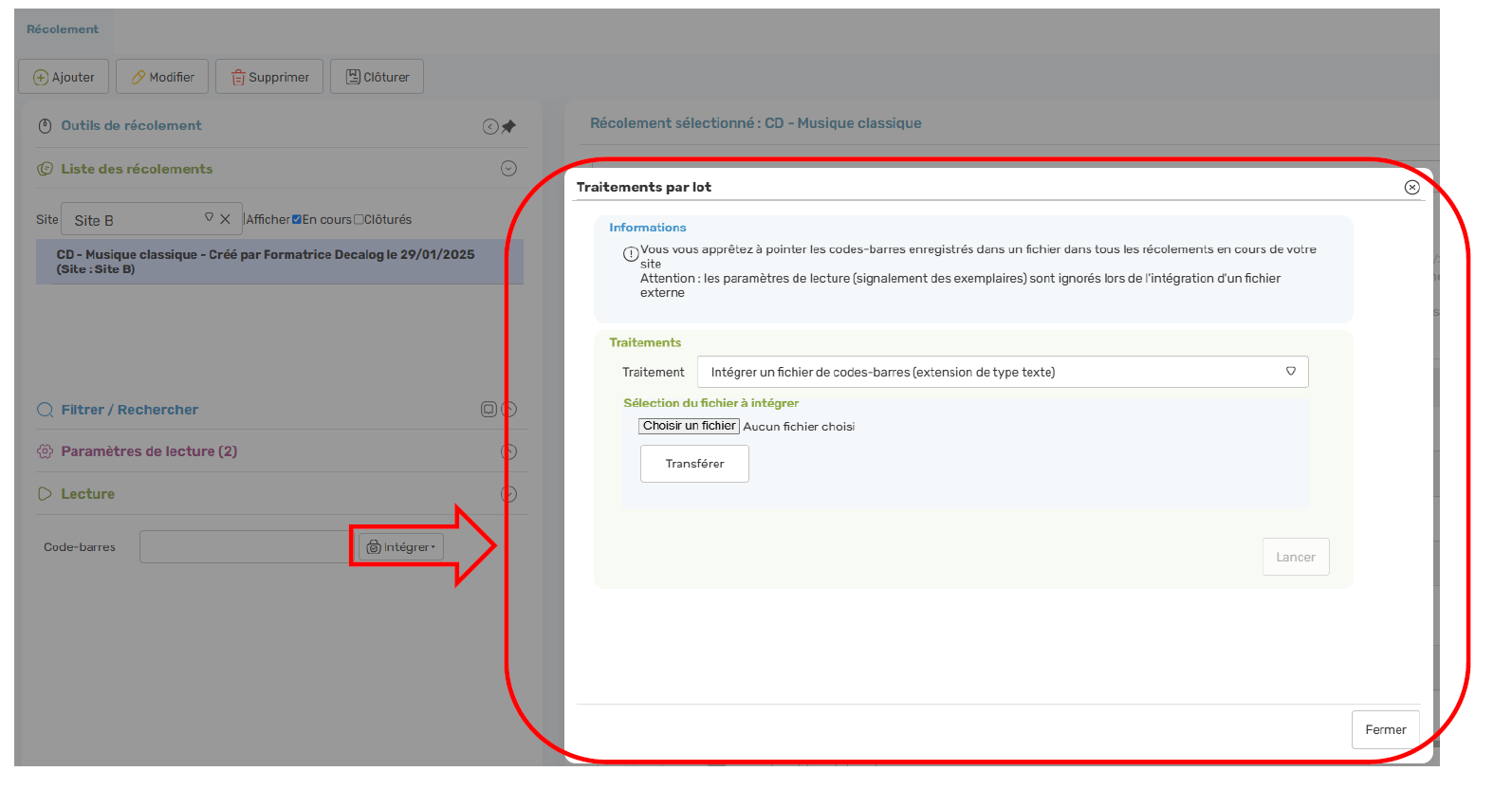
Task: Click the square icon in Filtrer / Rechercher header
Action: [489, 410]
